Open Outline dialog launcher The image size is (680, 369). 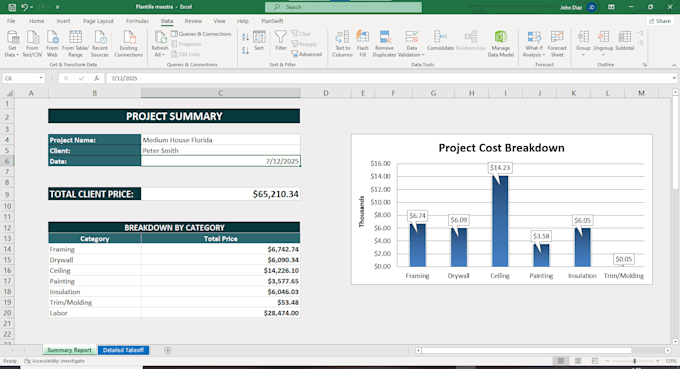[645, 65]
